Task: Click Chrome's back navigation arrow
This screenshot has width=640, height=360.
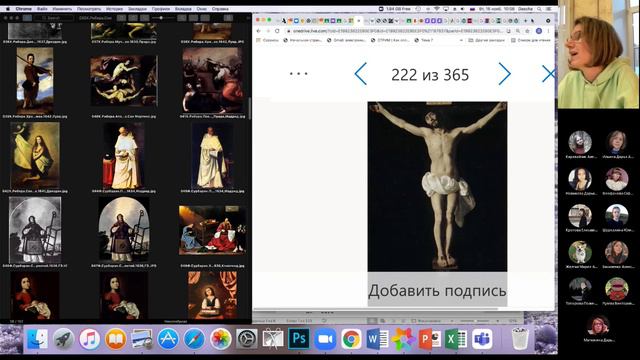Action: (x=258, y=31)
